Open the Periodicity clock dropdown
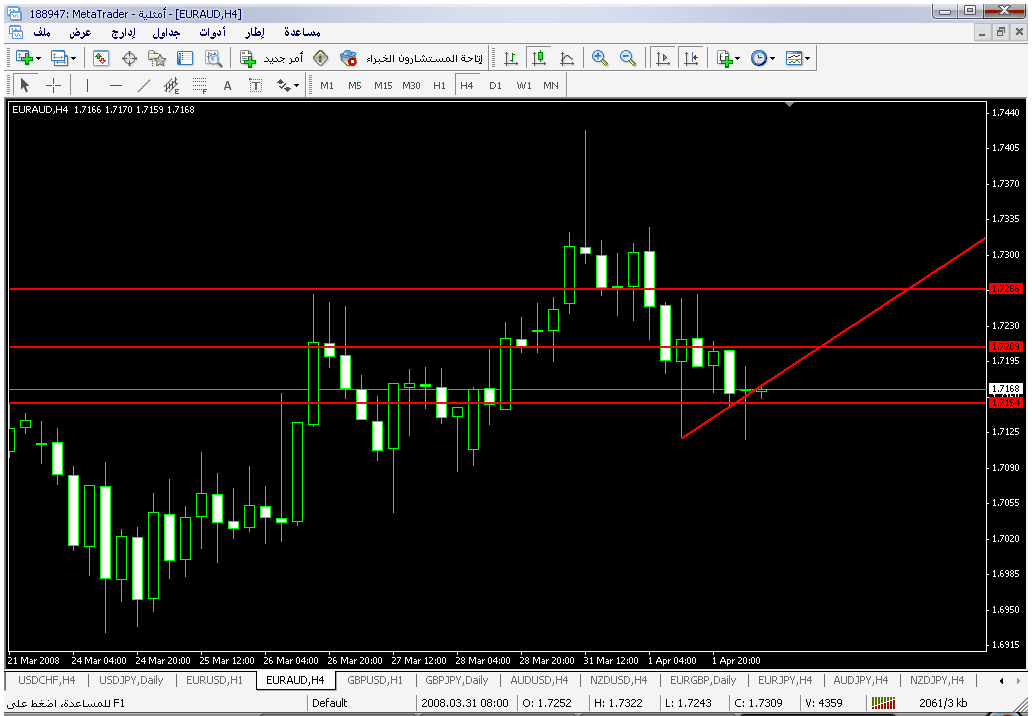The width and height of the screenshot is (1032, 716). click(x=762, y=58)
